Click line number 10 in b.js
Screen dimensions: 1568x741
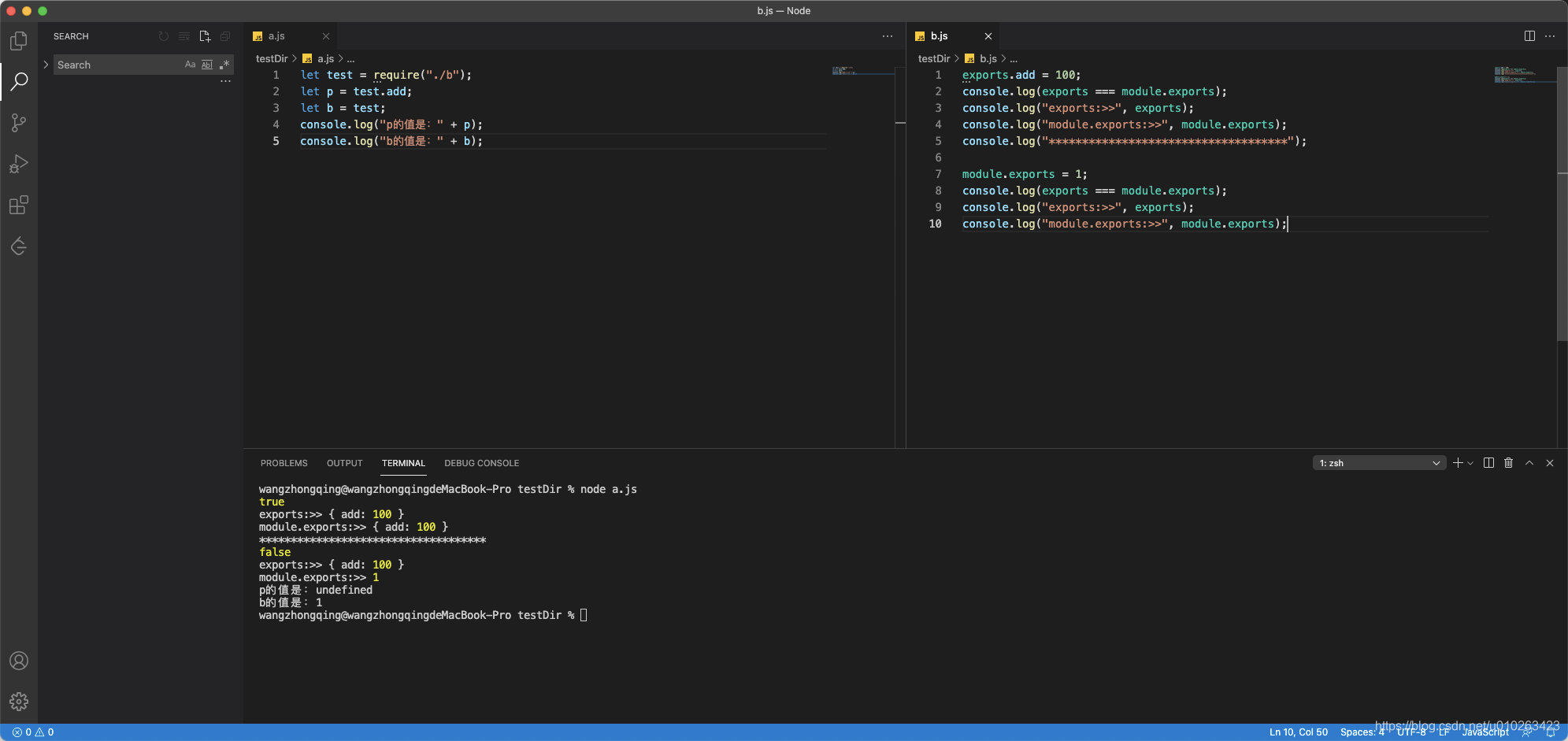click(x=935, y=224)
